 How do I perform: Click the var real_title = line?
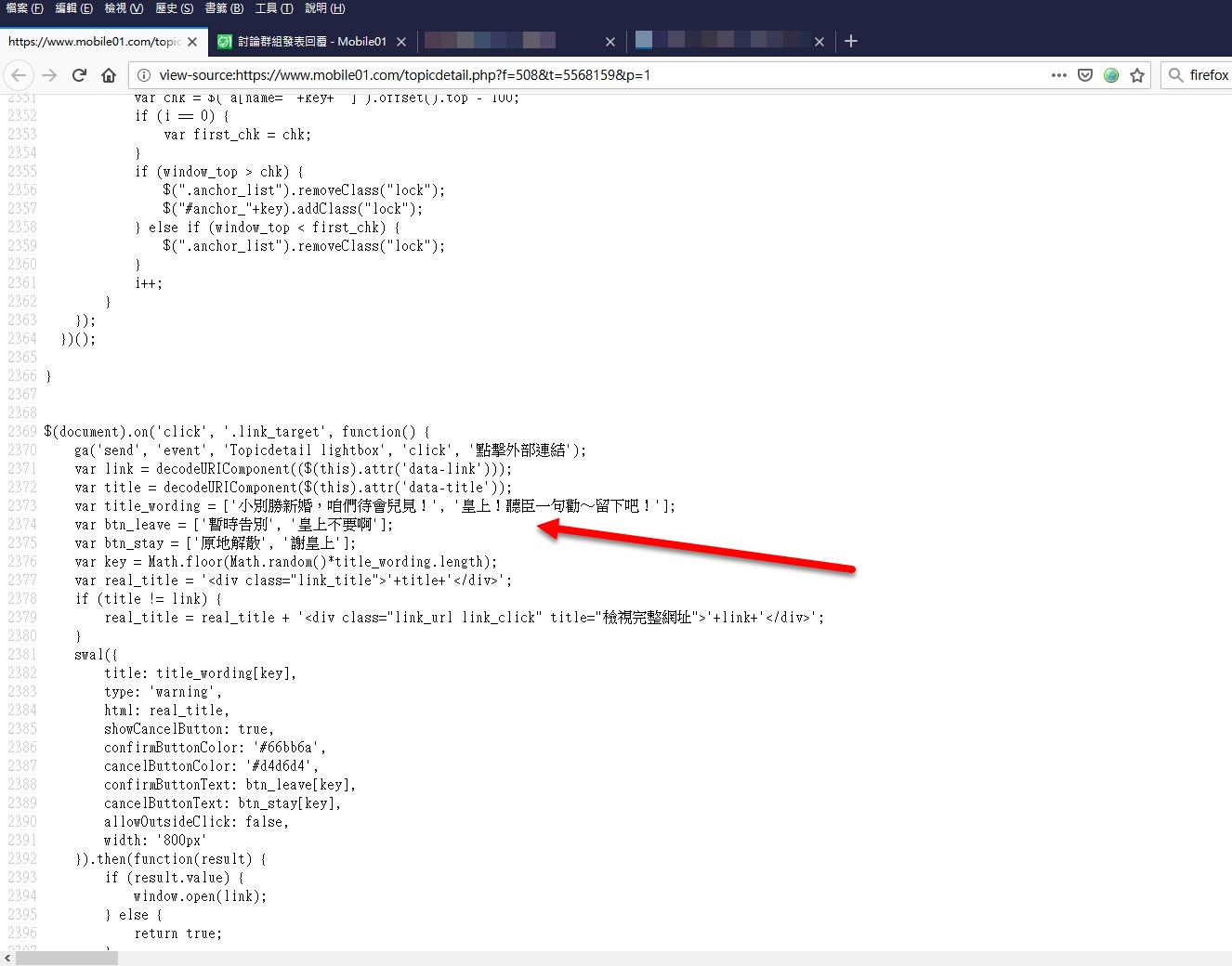[x=293, y=581]
